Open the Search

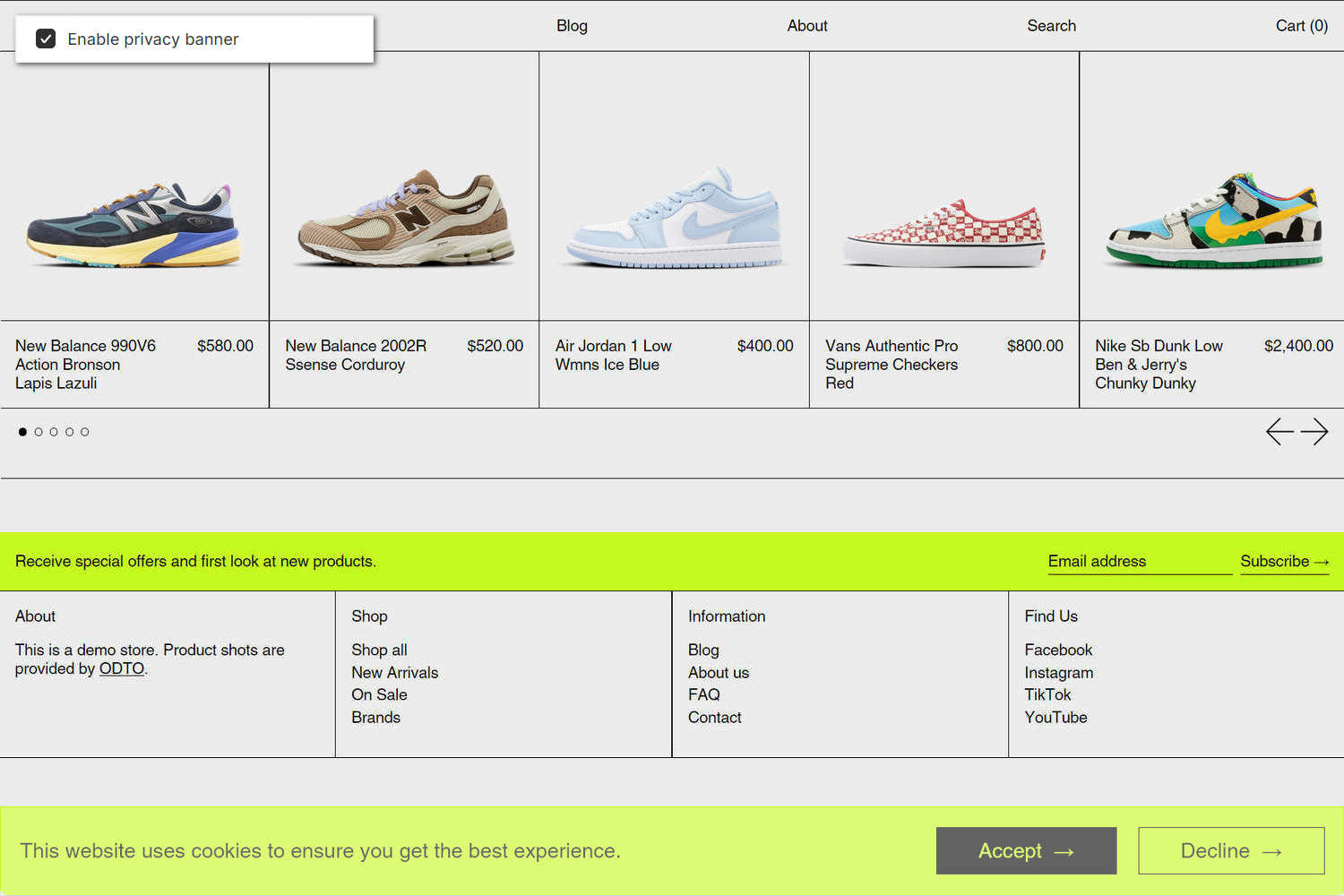point(1051,26)
